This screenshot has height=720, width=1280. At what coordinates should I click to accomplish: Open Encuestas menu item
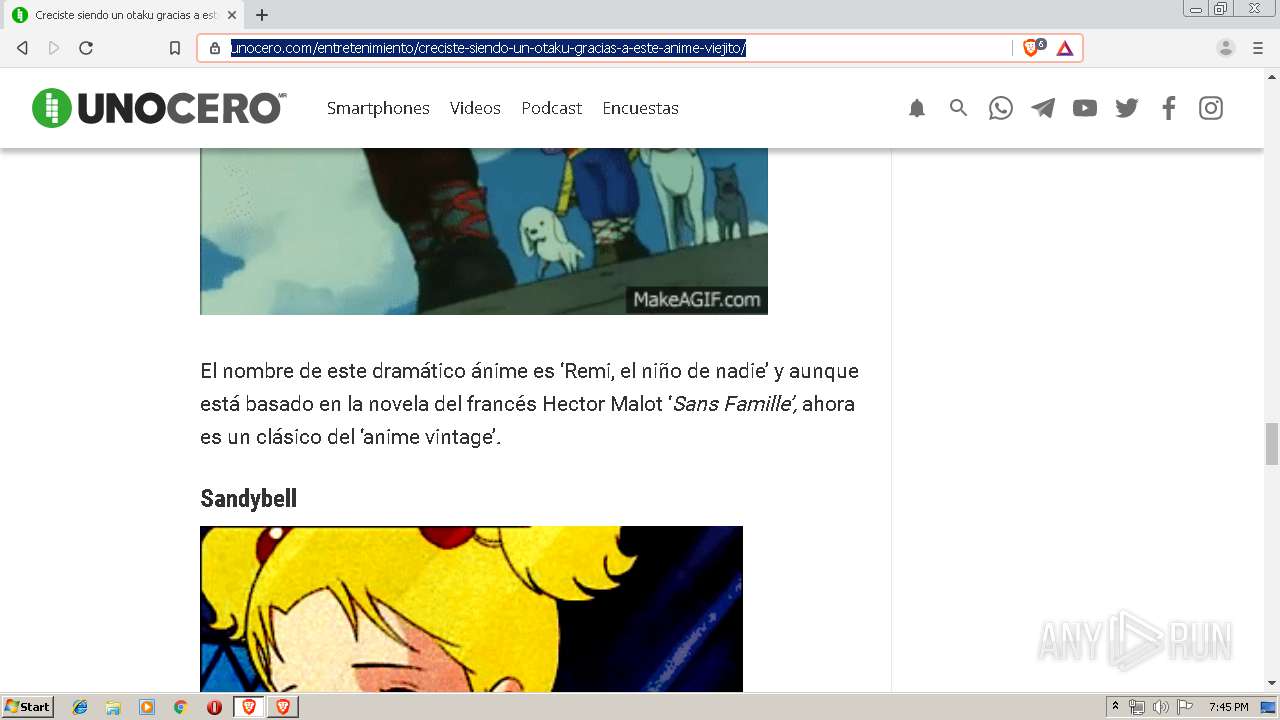tap(640, 108)
